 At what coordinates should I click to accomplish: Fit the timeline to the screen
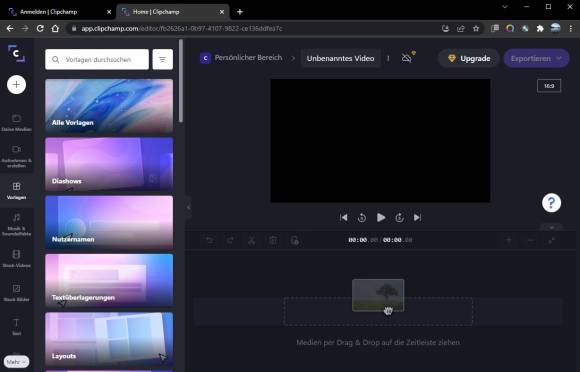pyautogui.click(x=552, y=240)
